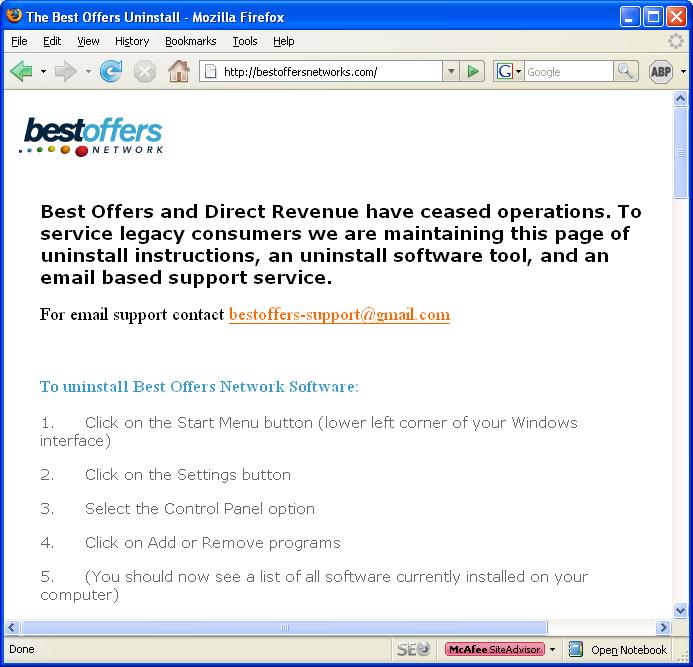693x667 pixels.
Task: Go to the Home page icon
Action: click(x=179, y=71)
